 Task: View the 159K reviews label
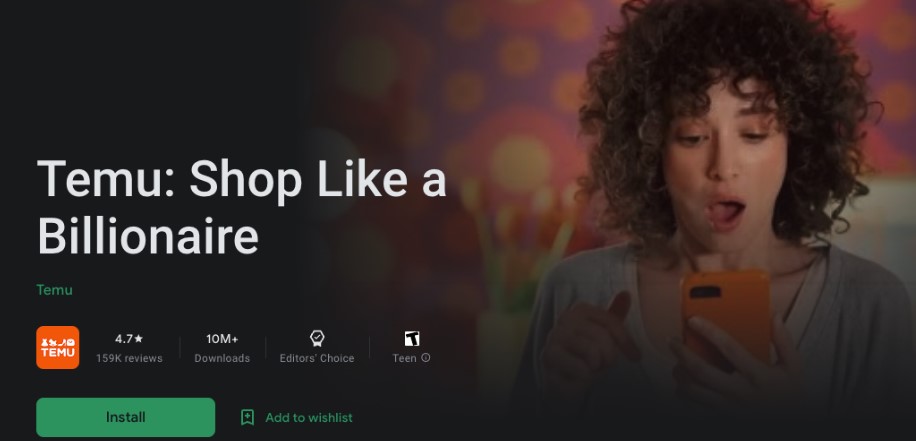tap(129, 359)
